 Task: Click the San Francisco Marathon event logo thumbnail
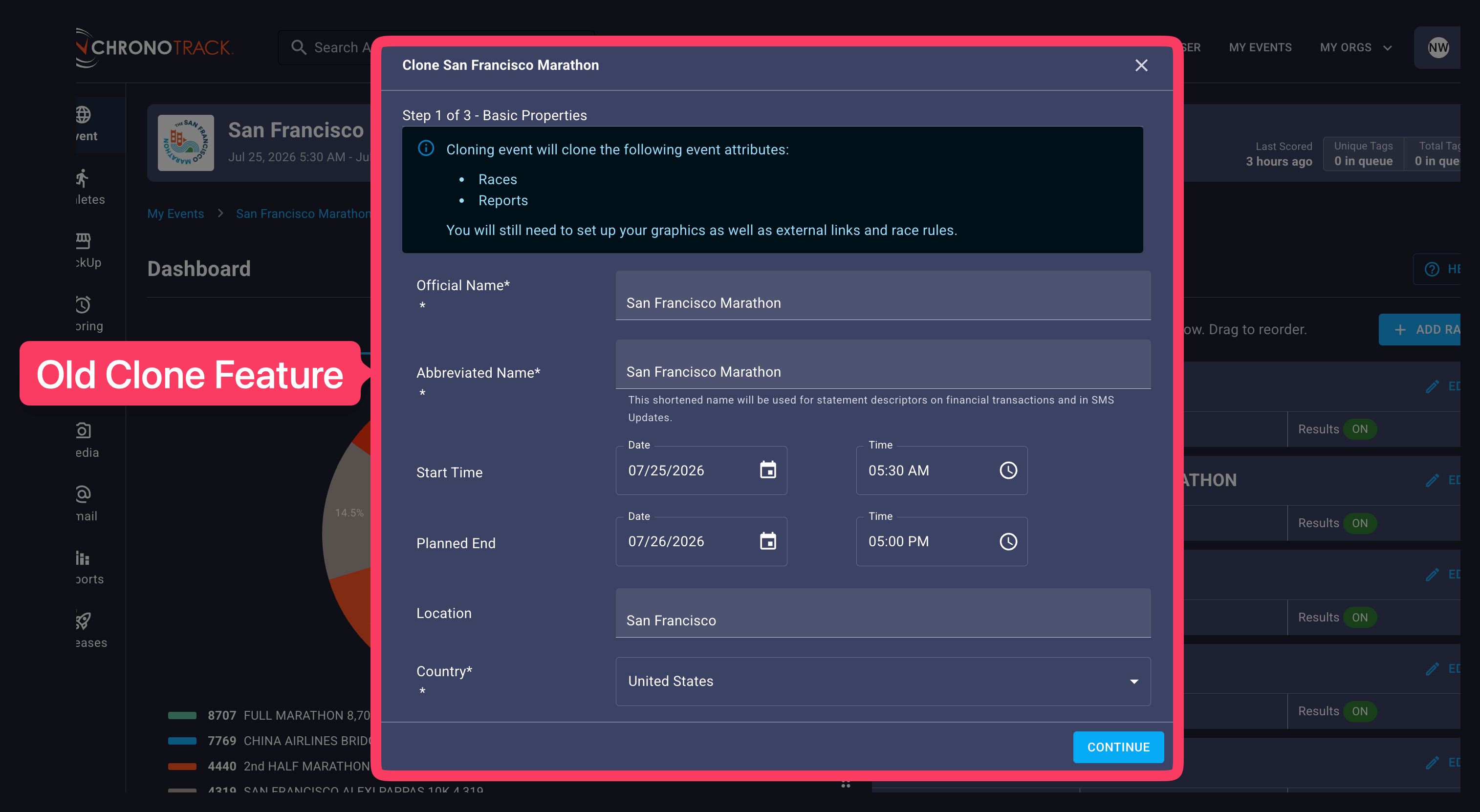coord(186,143)
